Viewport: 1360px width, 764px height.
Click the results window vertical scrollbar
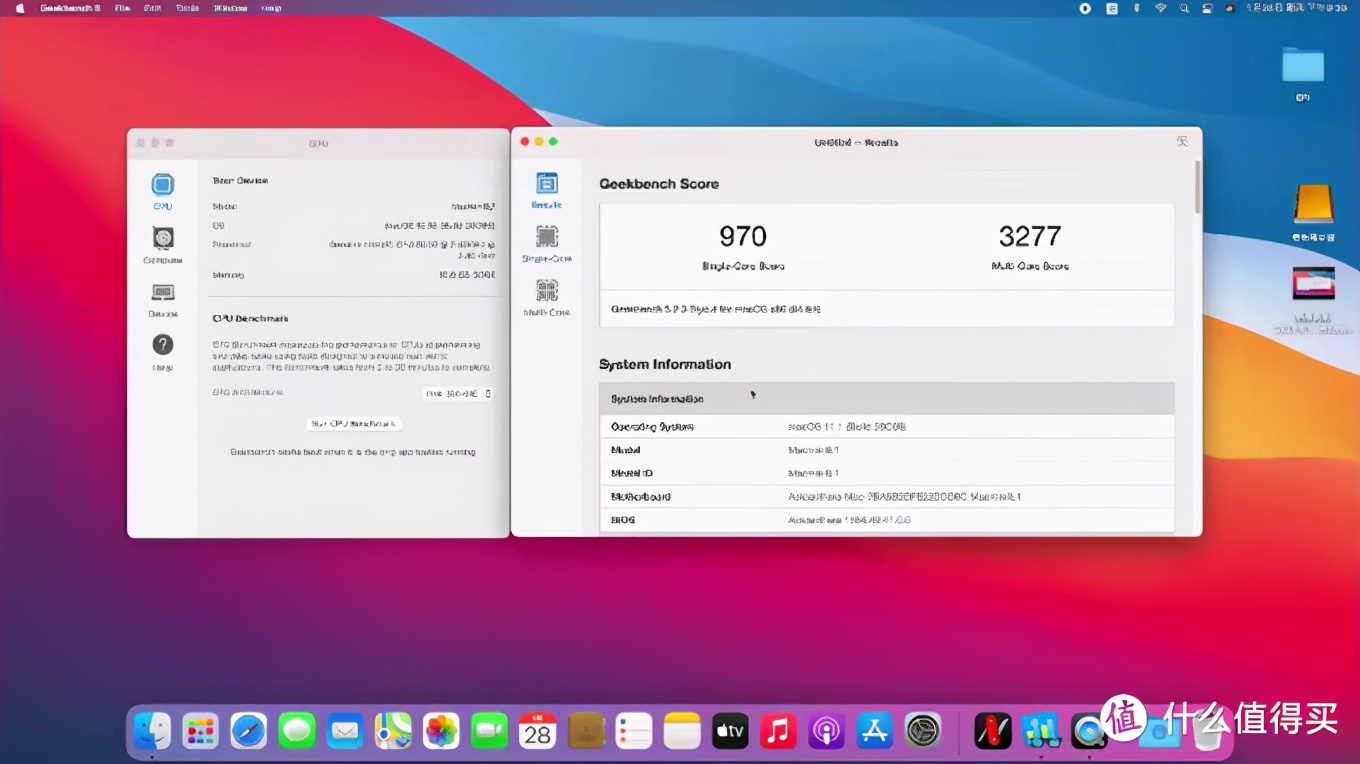[x=1197, y=186]
